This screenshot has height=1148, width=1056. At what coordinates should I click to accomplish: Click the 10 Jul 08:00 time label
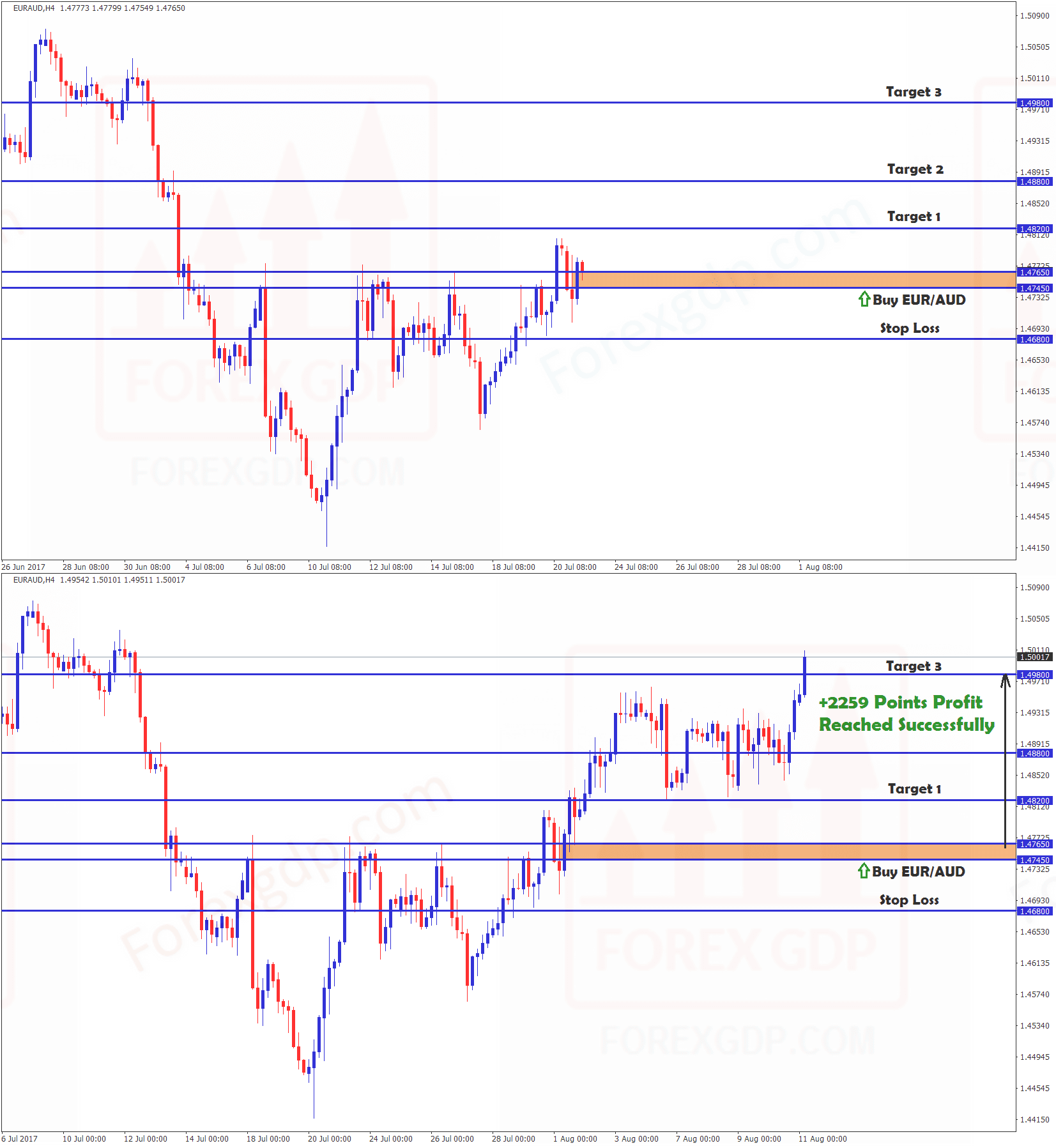[330, 567]
